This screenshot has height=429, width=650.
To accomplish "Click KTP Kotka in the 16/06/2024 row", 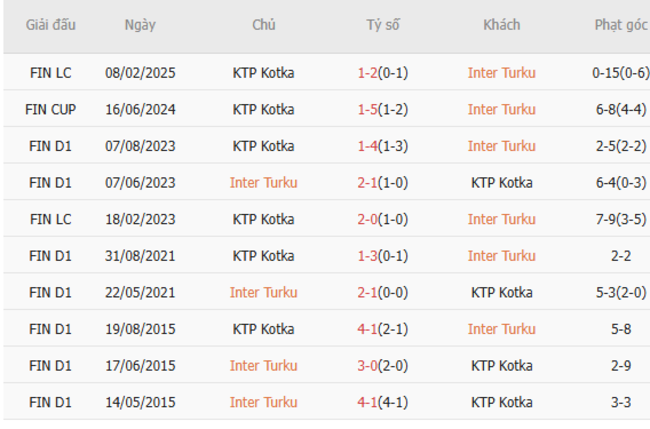I will 264,109.
